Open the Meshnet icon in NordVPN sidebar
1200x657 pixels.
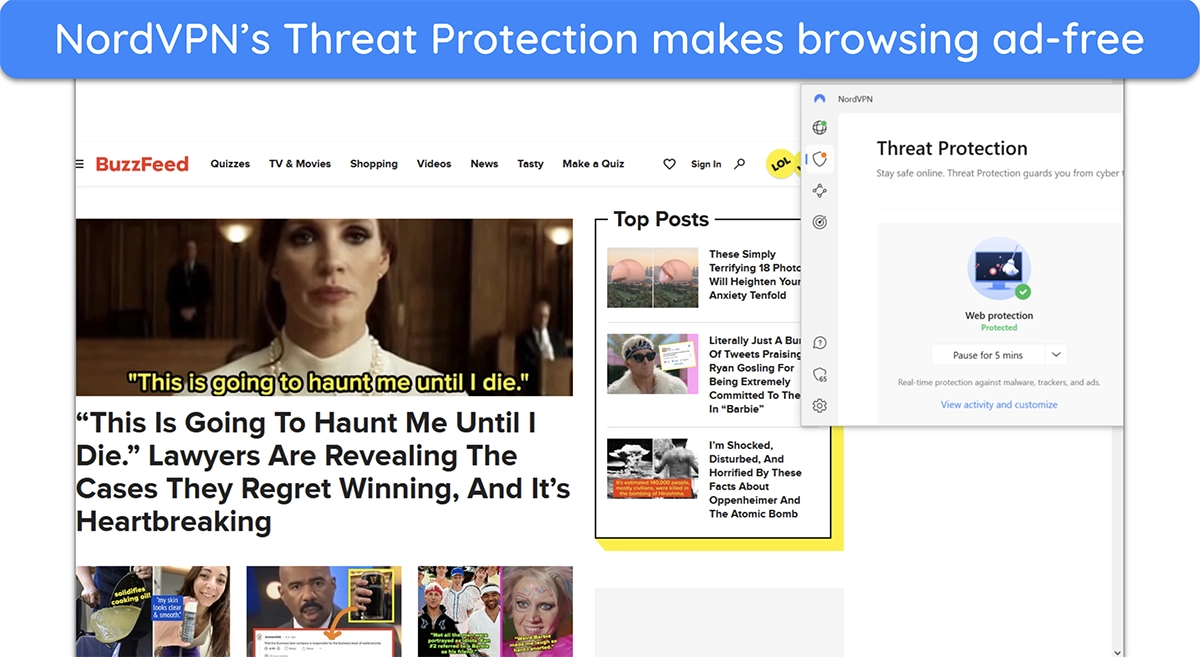tap(820, 191)
